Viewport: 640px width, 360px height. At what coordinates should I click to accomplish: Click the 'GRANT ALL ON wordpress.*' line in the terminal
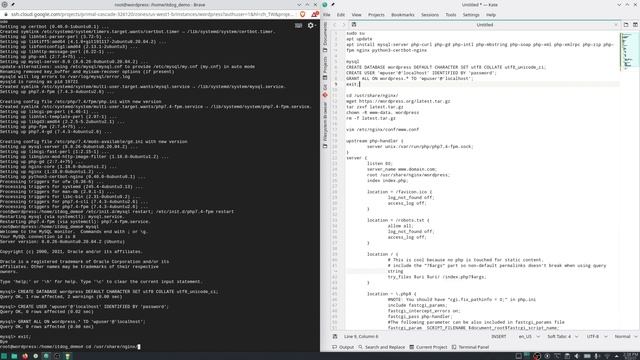(73, 322)
